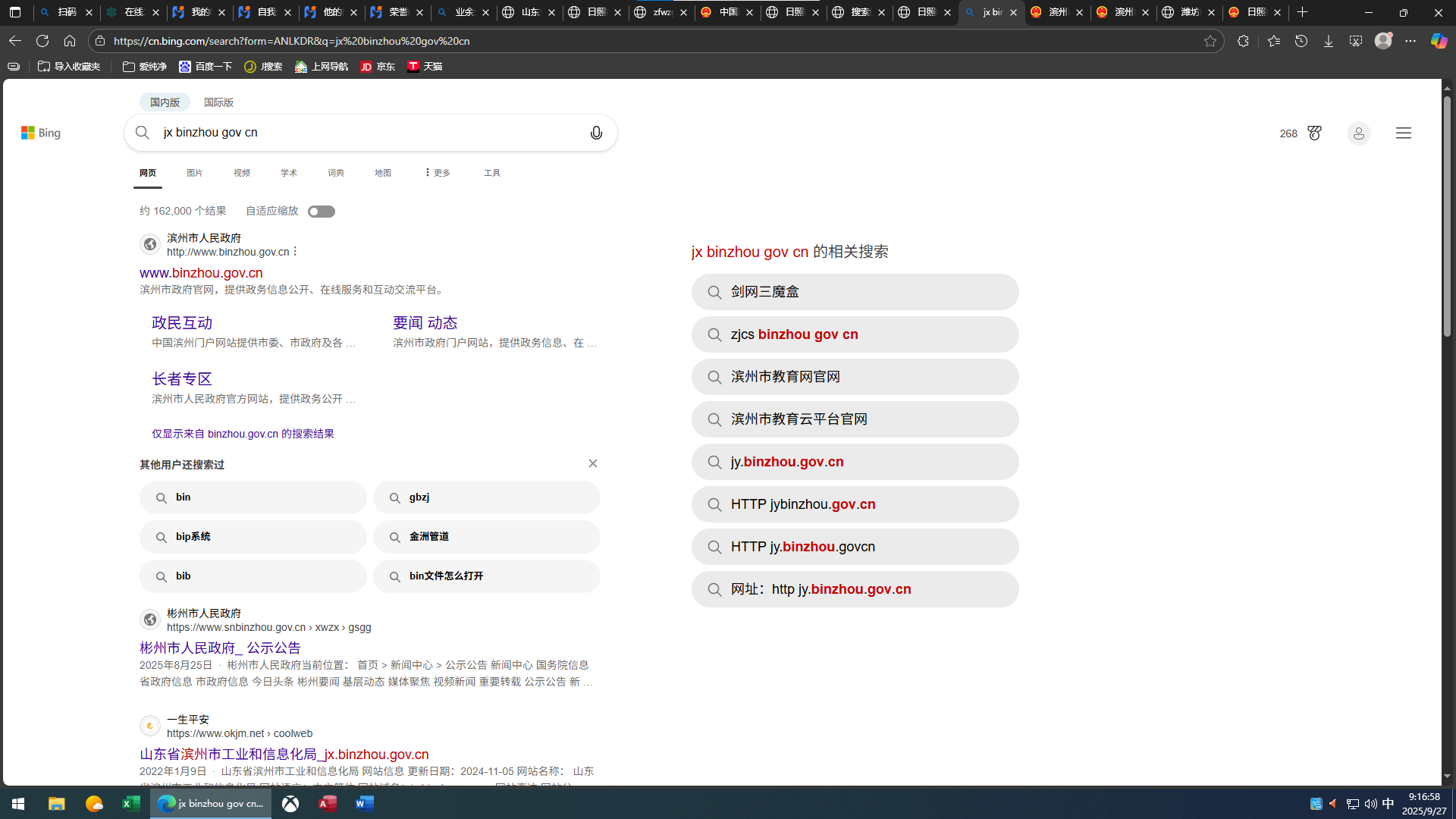Viewport: 1456px width, 819px height.
Task: Open Word from the taskbar
Action: (365, 804)
